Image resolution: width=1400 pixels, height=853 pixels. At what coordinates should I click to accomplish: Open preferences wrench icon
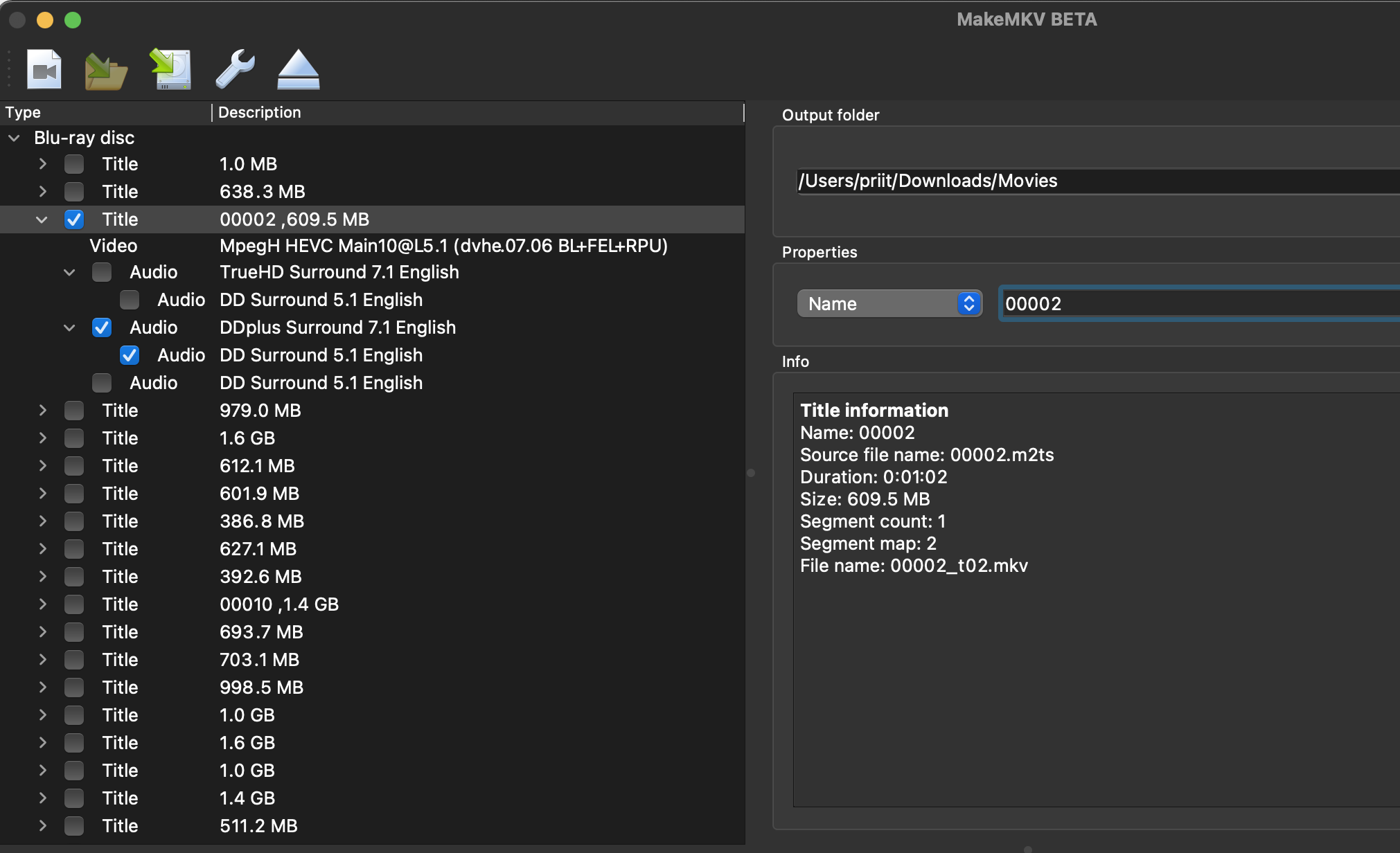(x=236, y=69)
